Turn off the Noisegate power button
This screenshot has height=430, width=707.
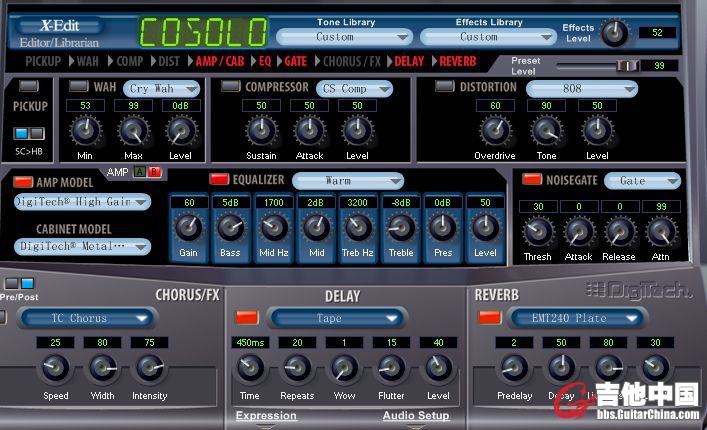tap(530, 180)
